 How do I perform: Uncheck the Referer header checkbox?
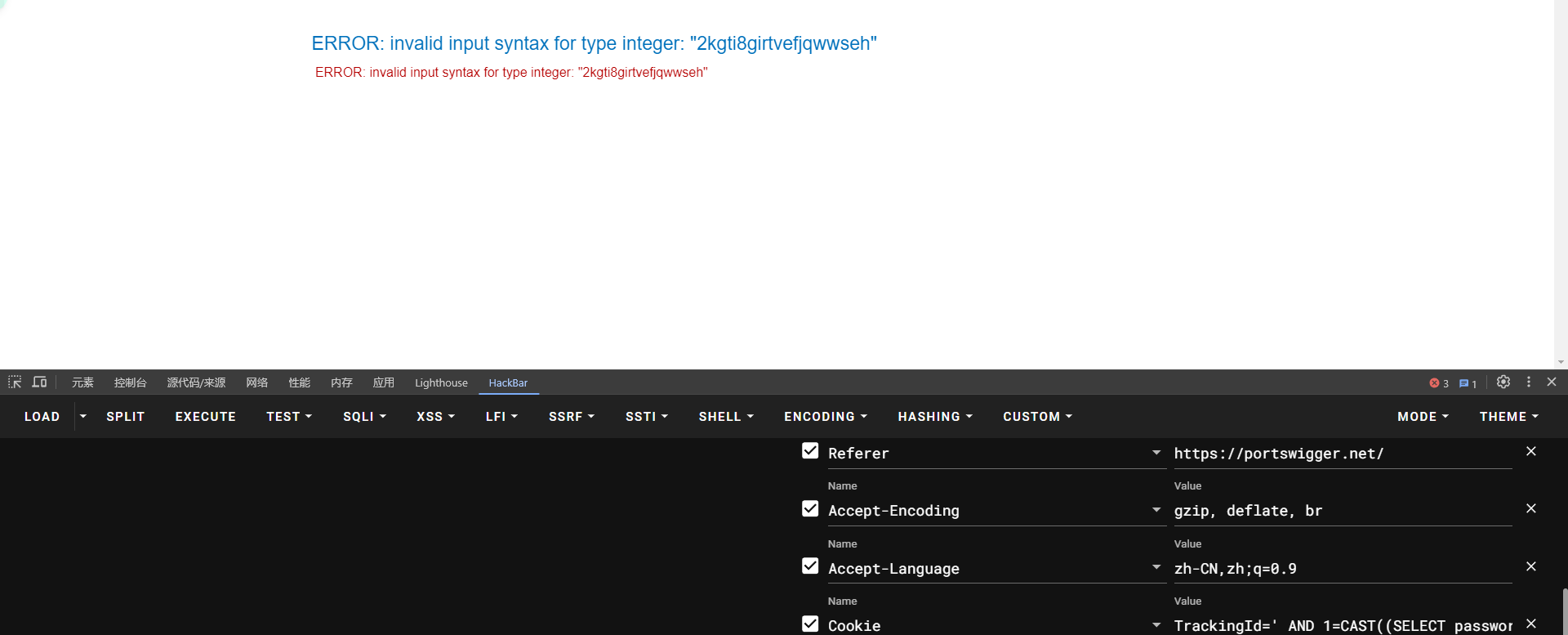click(810, 451)
